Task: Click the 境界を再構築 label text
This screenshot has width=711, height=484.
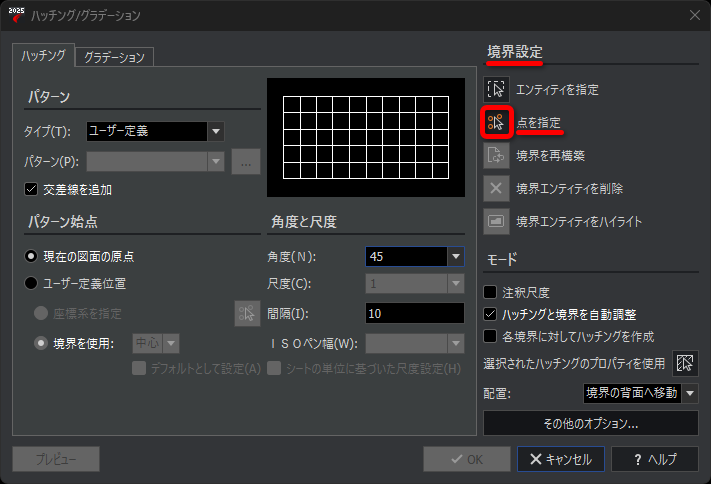Action: 550,156
